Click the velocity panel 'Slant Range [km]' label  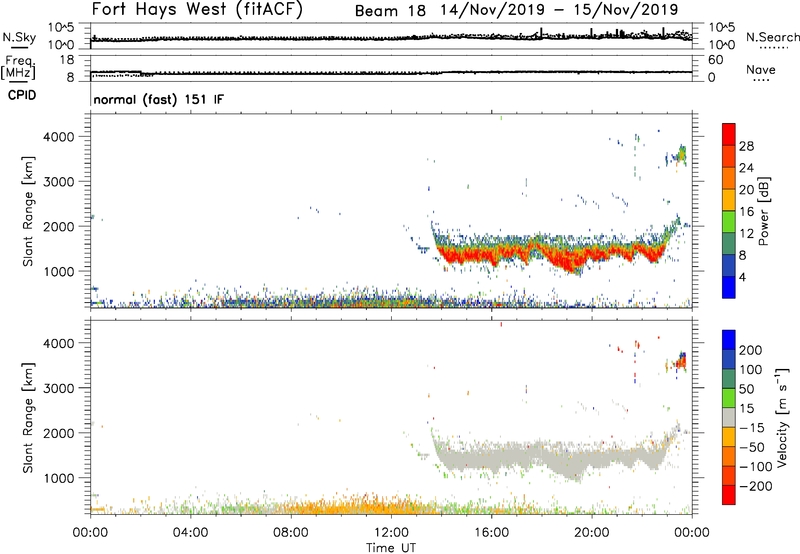tap(28, 418)
